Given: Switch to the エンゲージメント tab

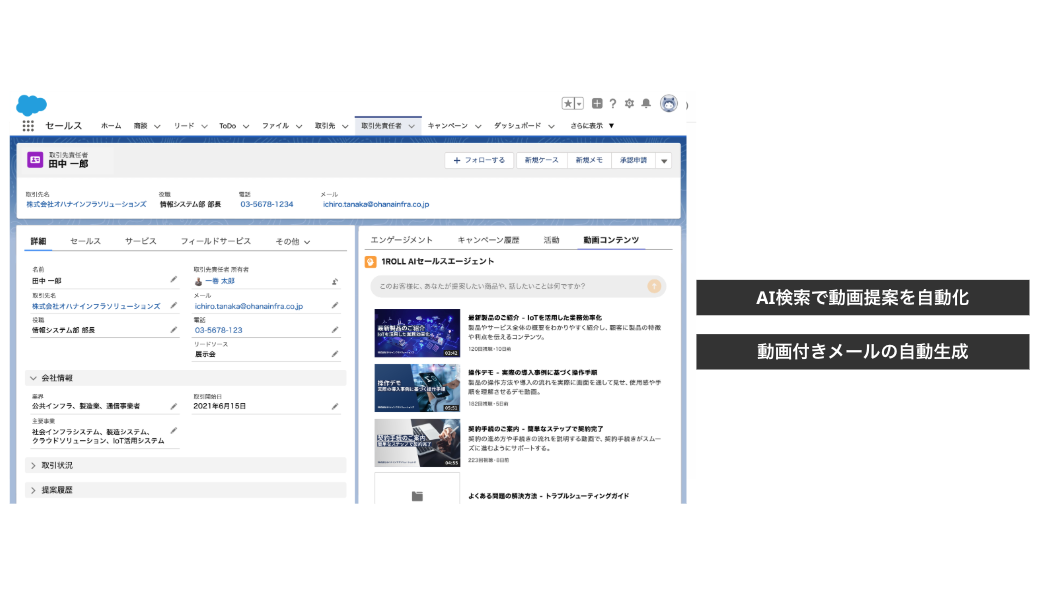Looking at the screenshot, I should point(401,240).
